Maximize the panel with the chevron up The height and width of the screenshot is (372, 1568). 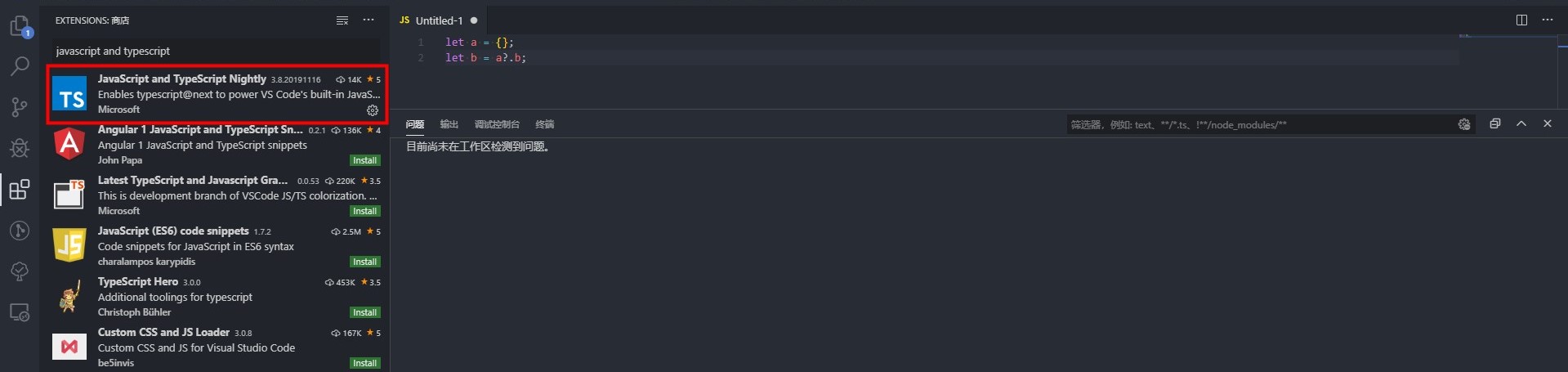tap(1521, 124)
